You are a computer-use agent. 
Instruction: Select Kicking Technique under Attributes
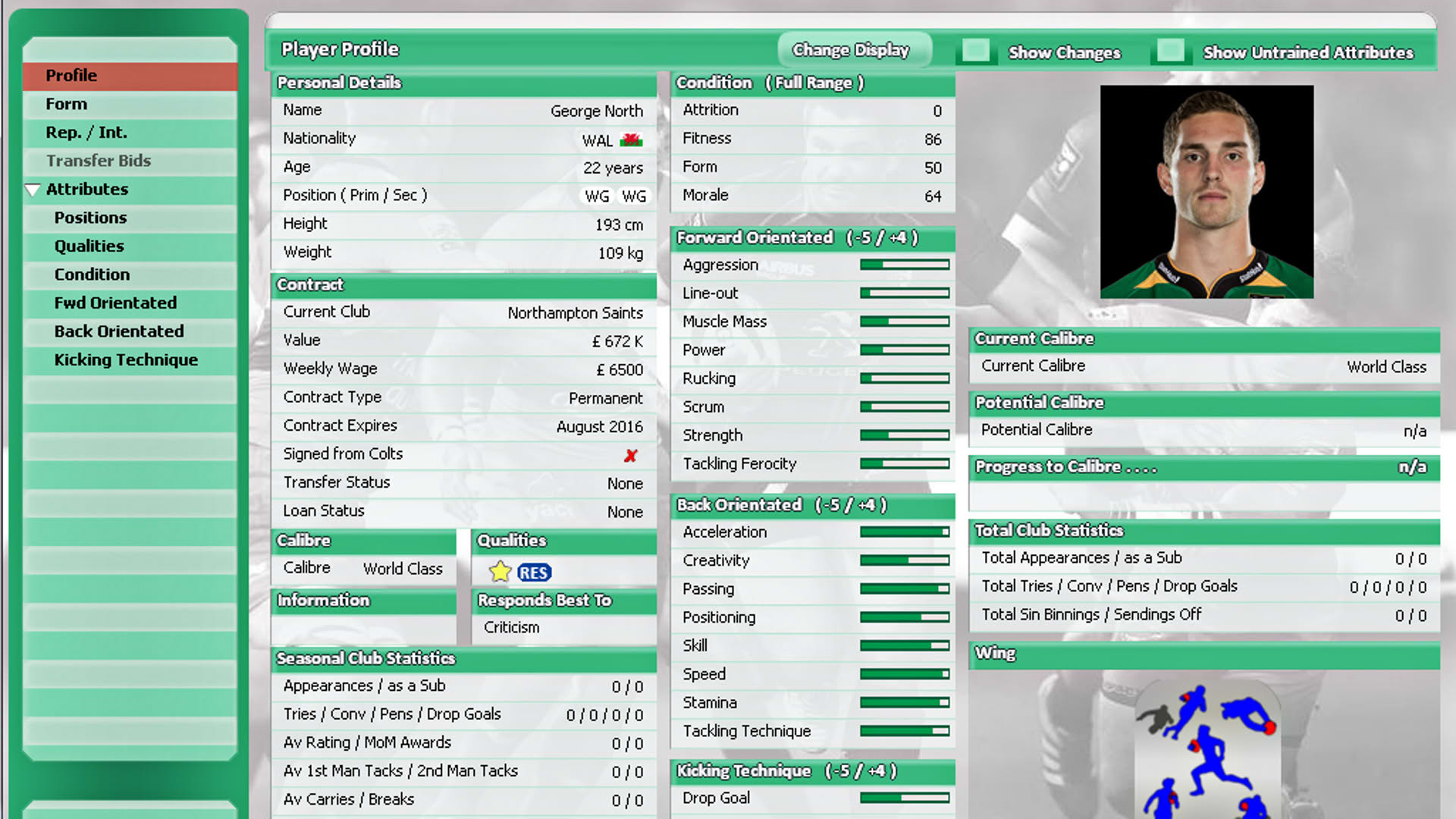pos(130,360)
